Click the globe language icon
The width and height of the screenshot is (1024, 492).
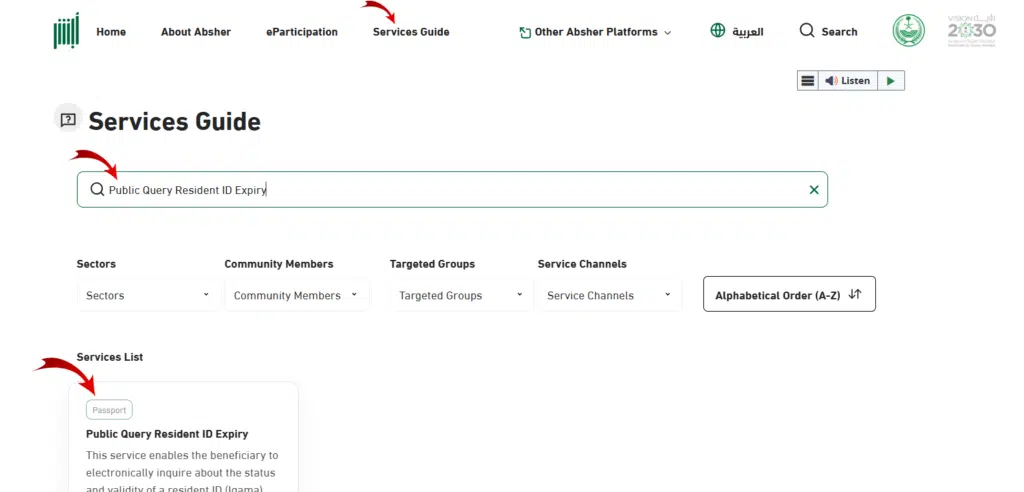(718, 31)
